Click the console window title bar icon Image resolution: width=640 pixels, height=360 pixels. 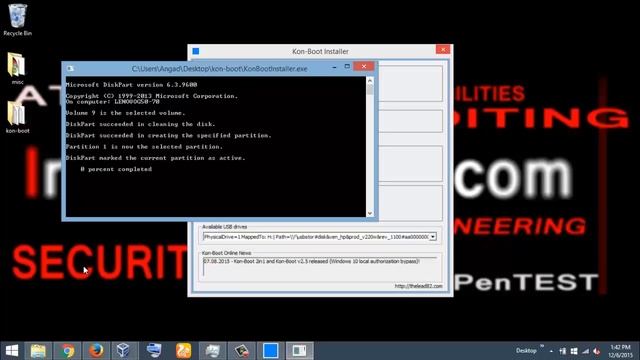coord(70,69)
